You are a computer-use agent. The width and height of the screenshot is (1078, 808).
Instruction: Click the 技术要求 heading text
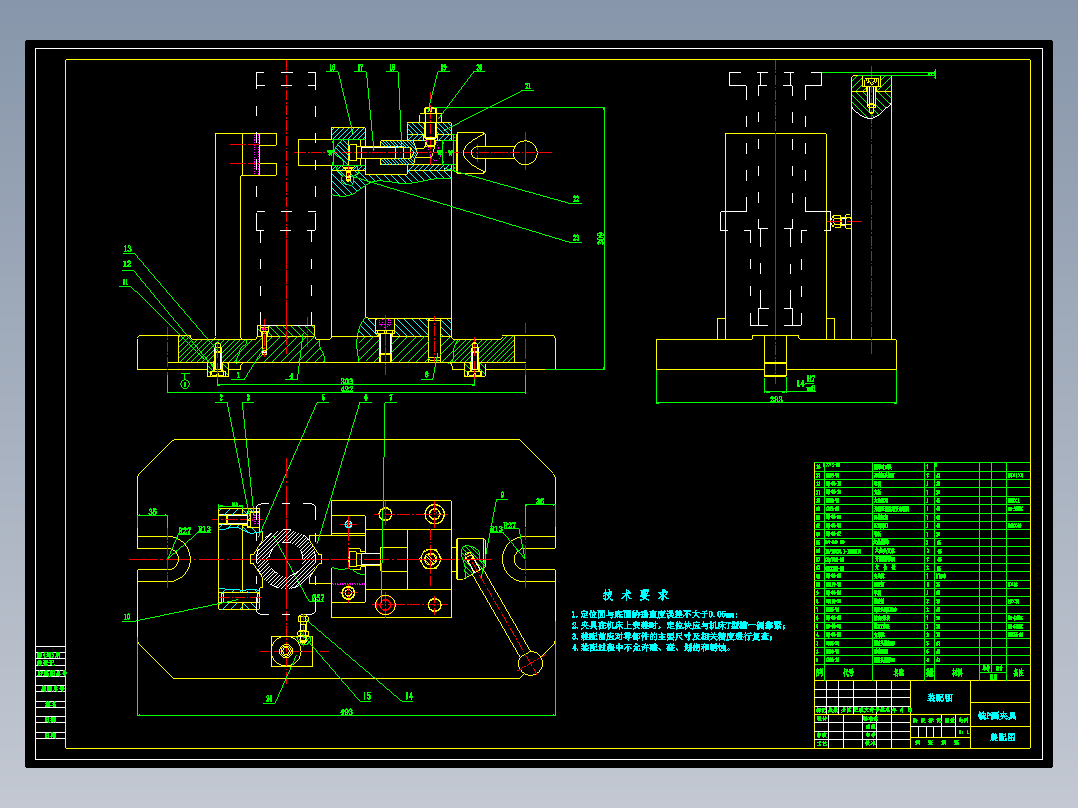point(635,595)
